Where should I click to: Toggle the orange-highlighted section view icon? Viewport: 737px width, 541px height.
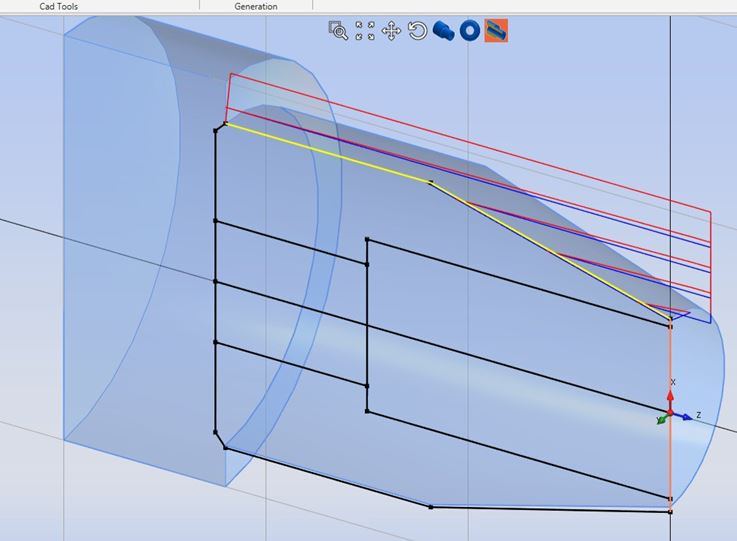click(x=496, y=31)
